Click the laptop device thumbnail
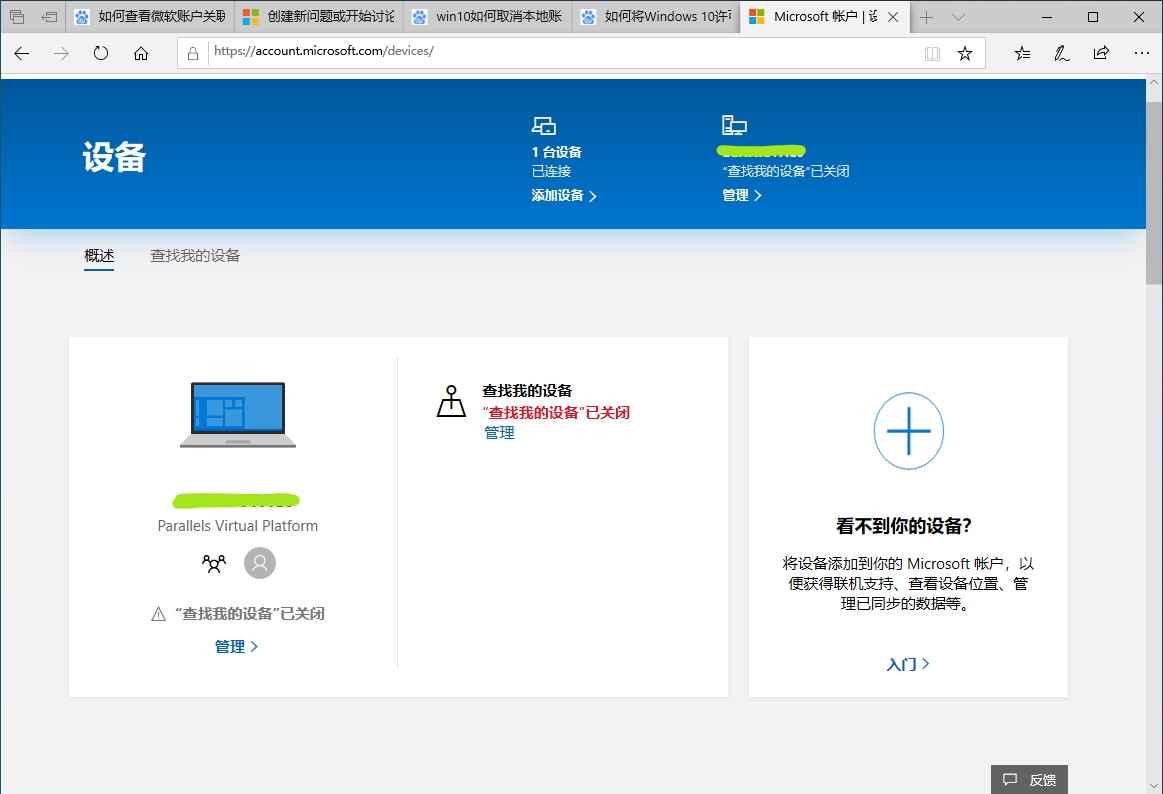 point(237,414)
